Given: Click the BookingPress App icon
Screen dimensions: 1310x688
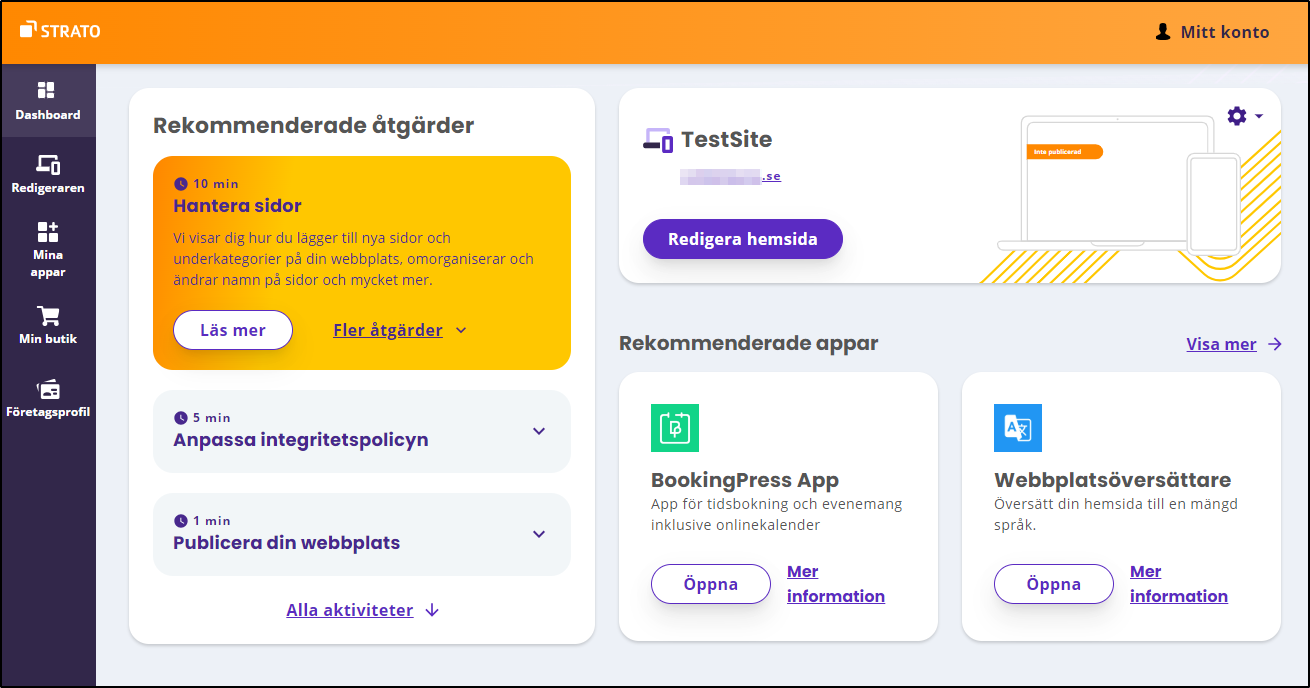Looking at the screenshot, I should [675, 428].
